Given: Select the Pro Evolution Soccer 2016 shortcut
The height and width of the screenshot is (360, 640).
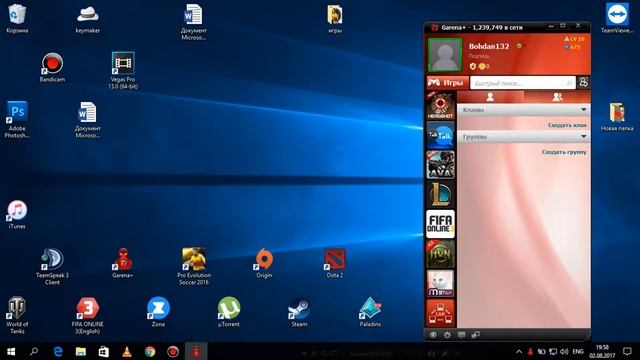Looking at the screenshot, I should 193,266.
